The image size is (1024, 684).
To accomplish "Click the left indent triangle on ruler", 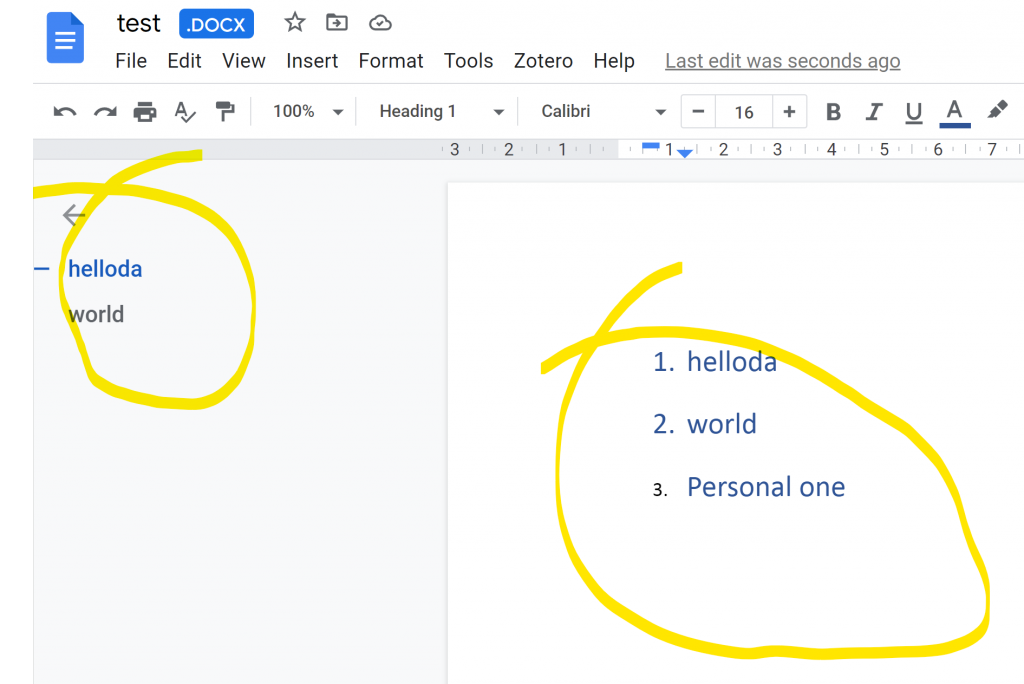I will [684, 153].
